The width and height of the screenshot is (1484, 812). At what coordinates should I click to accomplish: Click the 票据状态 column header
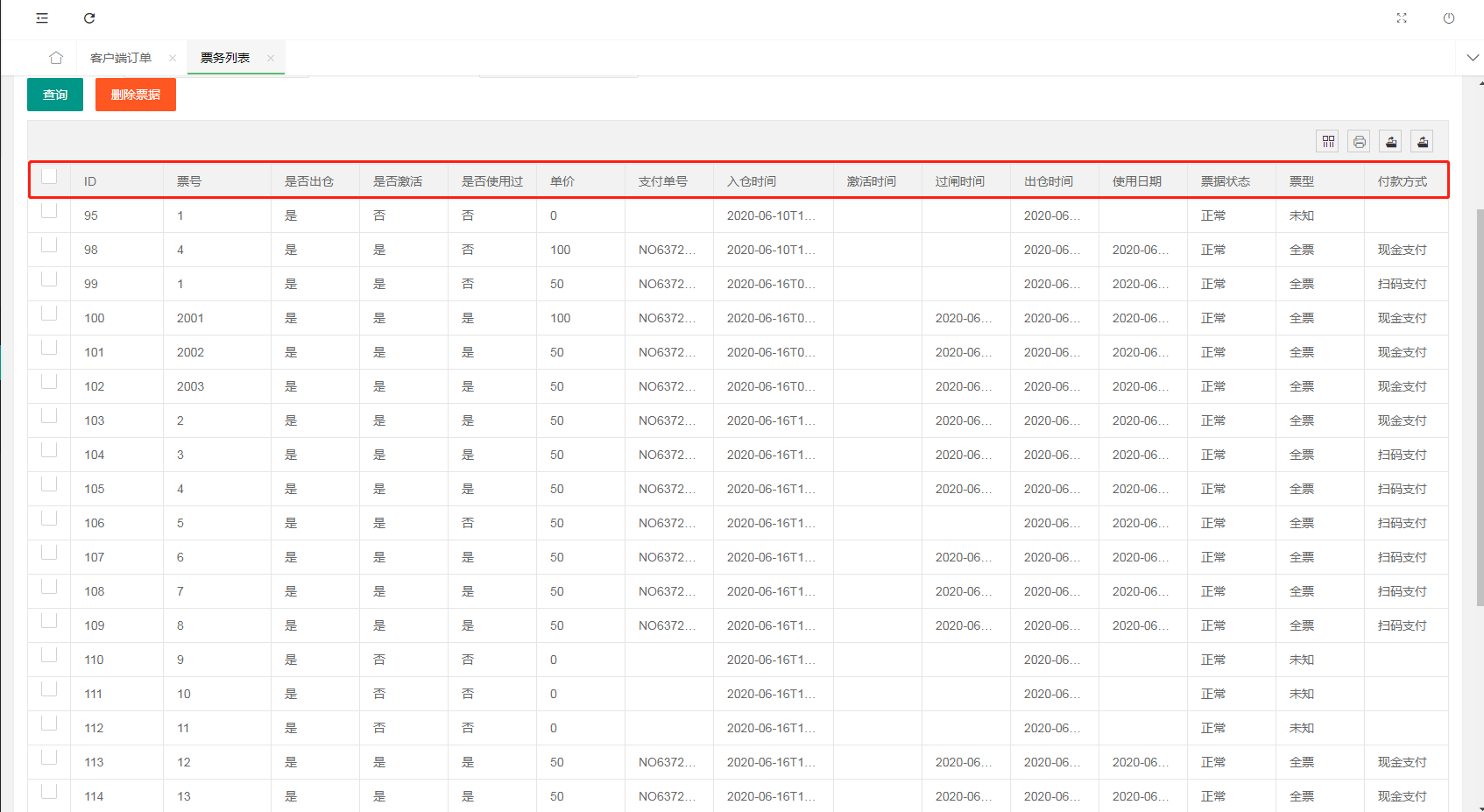[1226, 181]
